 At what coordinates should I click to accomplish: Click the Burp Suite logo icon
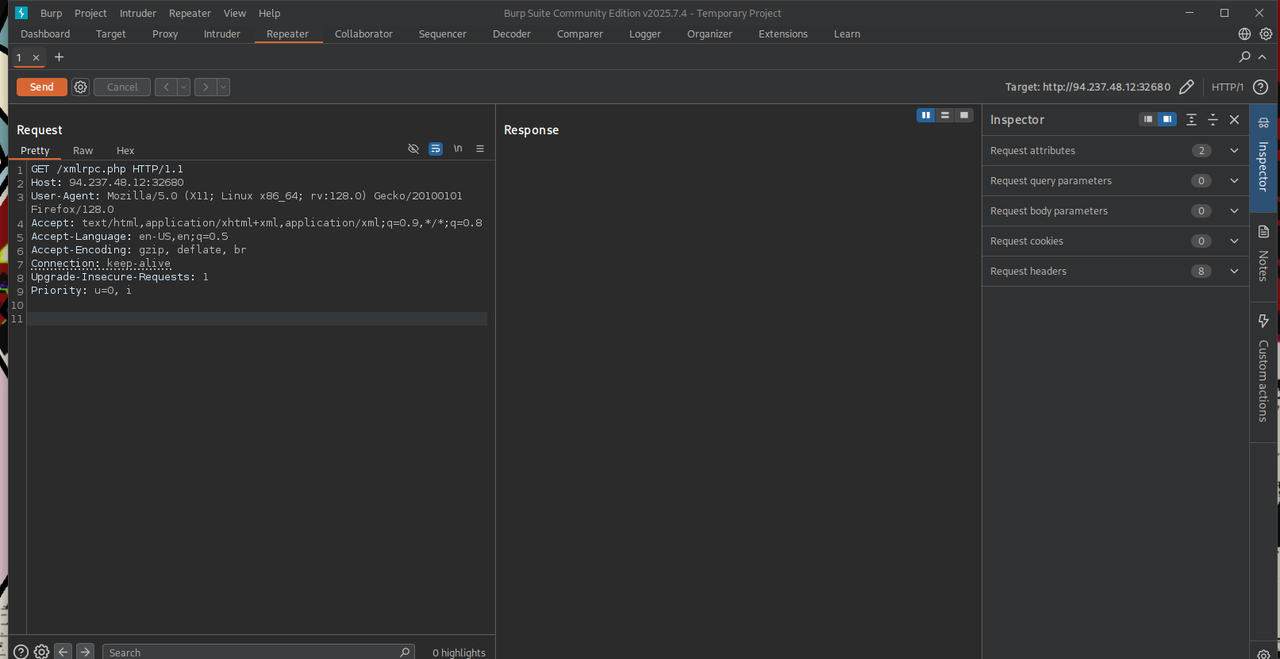(21, 13)
